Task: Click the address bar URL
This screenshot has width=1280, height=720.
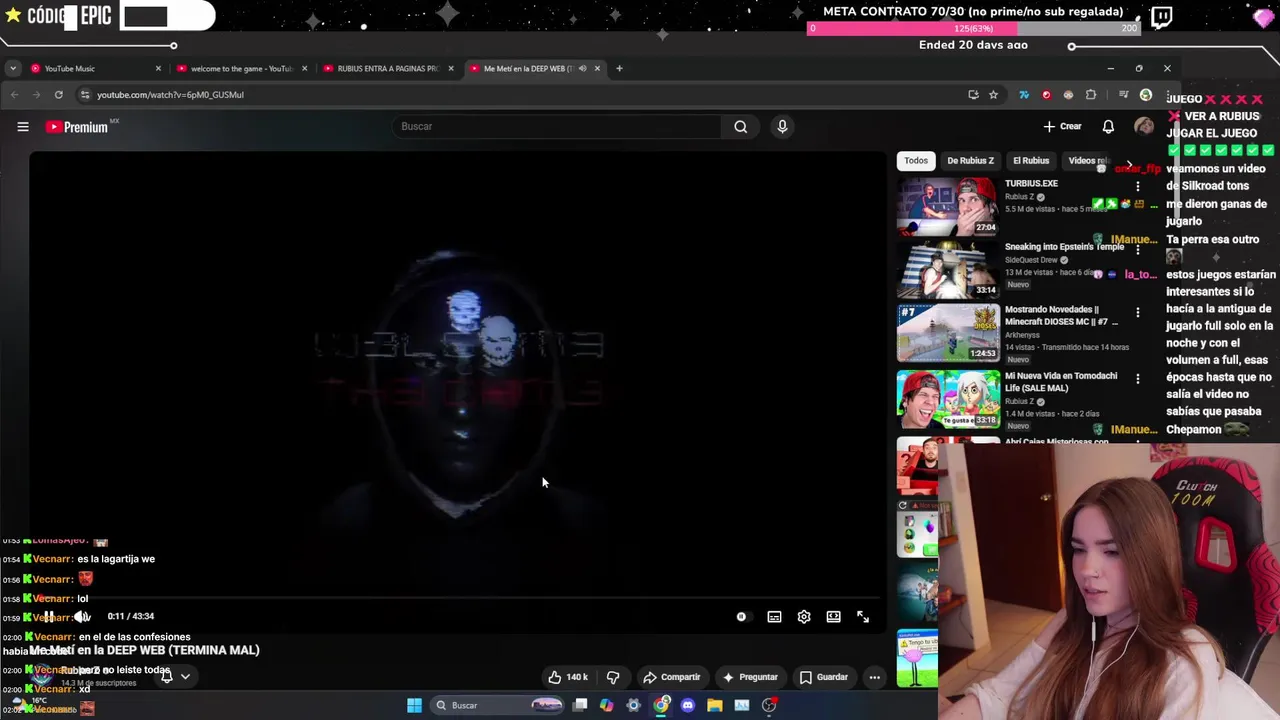Action: pyautogui.click(x=170, y=95)
